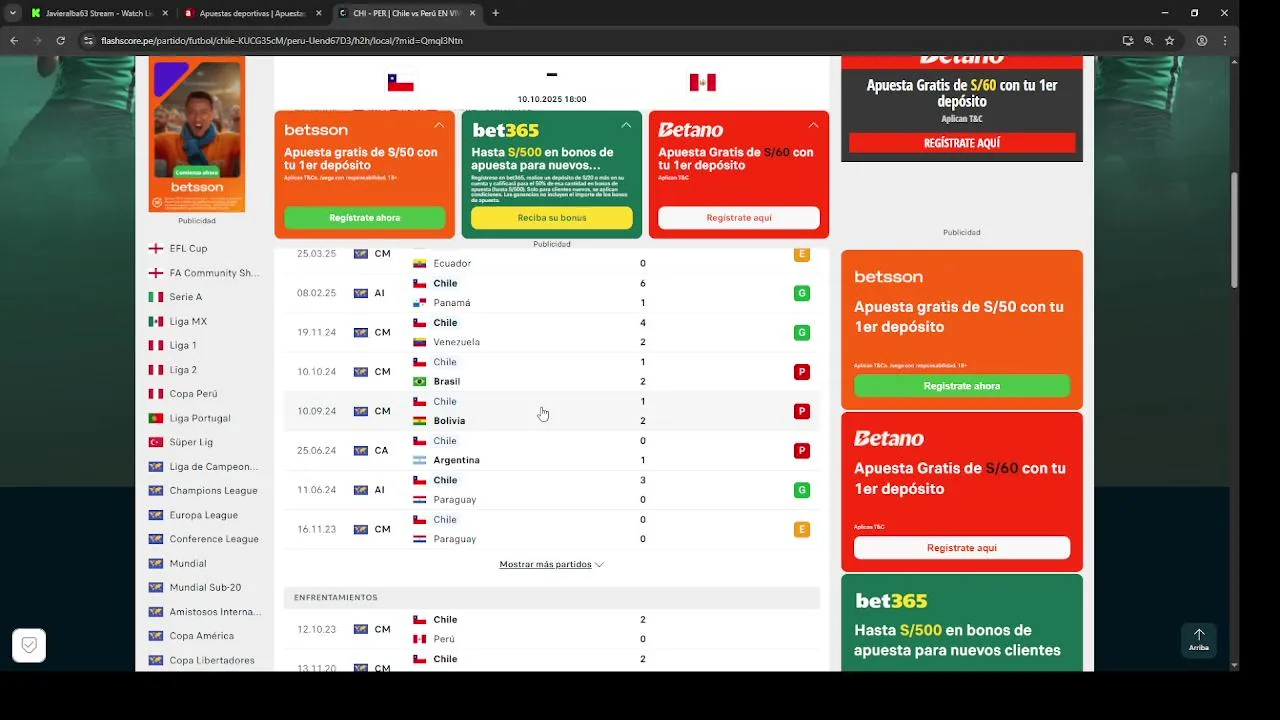The image size is (1280, 720).
Task: Open the Copa América sidebar link
Action: 201,636
